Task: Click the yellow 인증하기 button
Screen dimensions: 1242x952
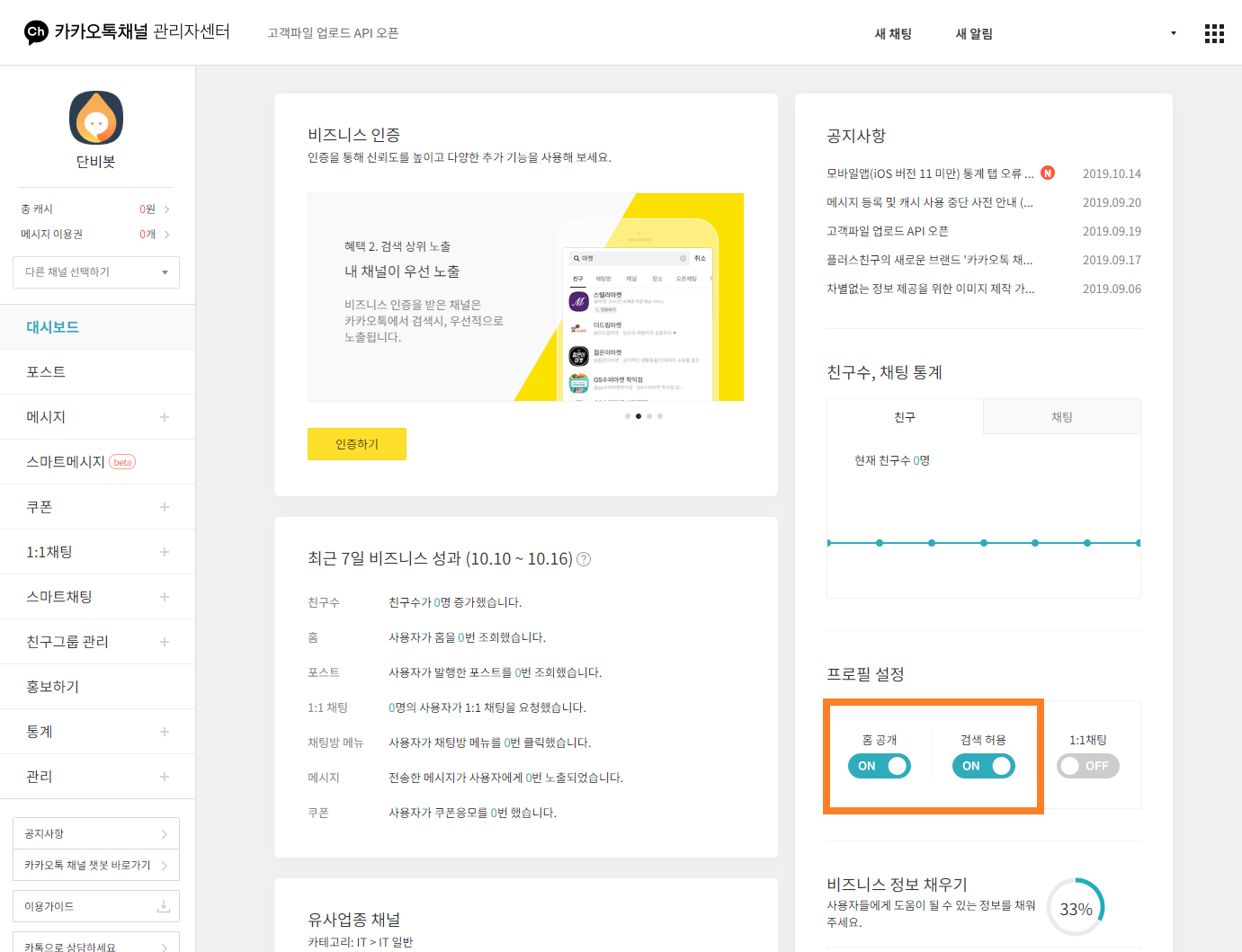Action: 357,444
